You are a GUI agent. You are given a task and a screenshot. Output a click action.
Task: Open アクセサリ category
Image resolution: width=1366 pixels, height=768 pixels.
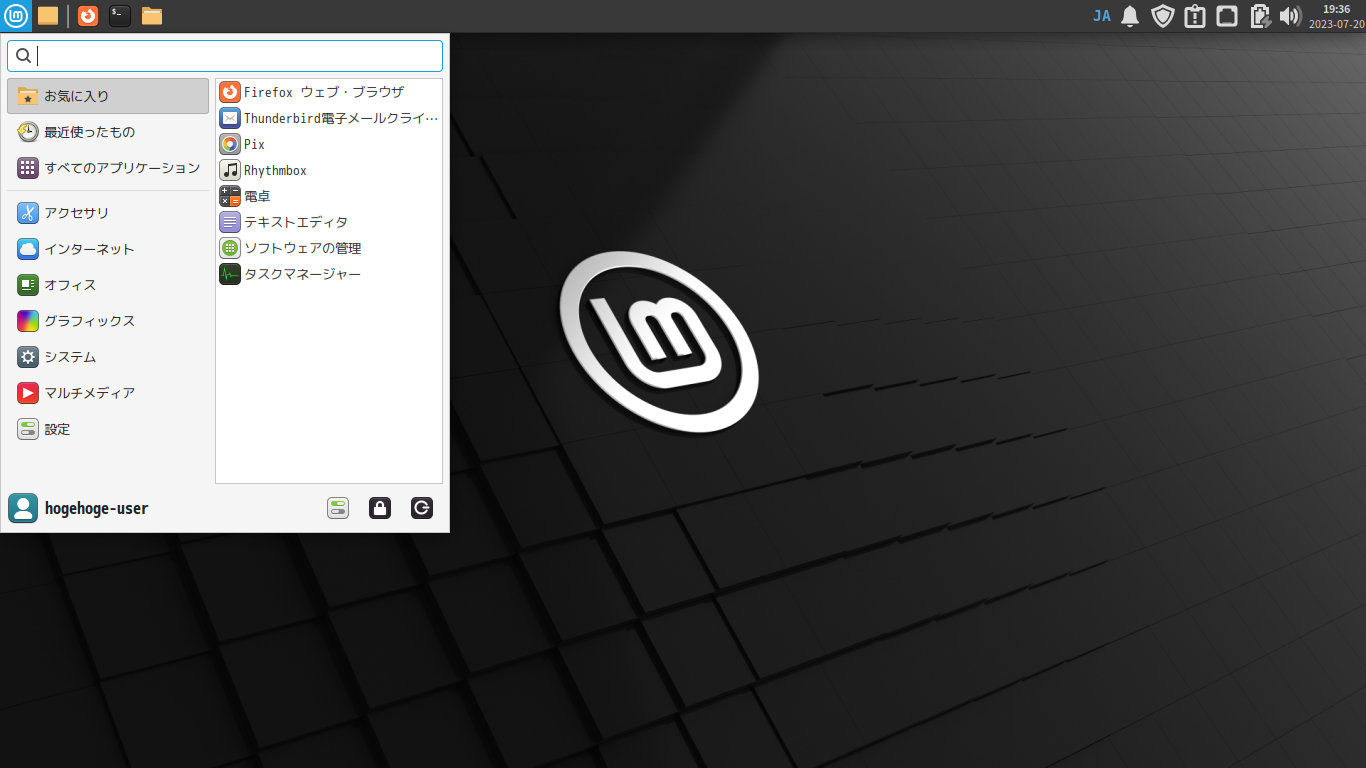point(108,213)
